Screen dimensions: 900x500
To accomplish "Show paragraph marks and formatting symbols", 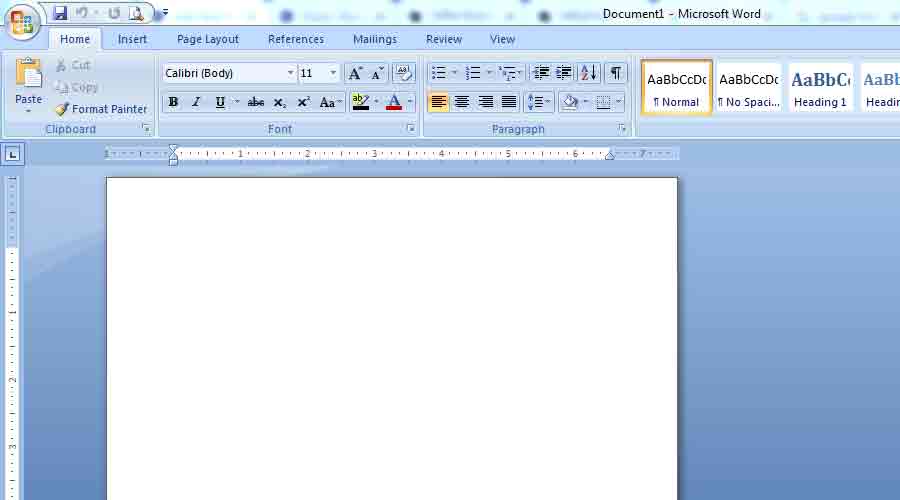I will [615, 73].
